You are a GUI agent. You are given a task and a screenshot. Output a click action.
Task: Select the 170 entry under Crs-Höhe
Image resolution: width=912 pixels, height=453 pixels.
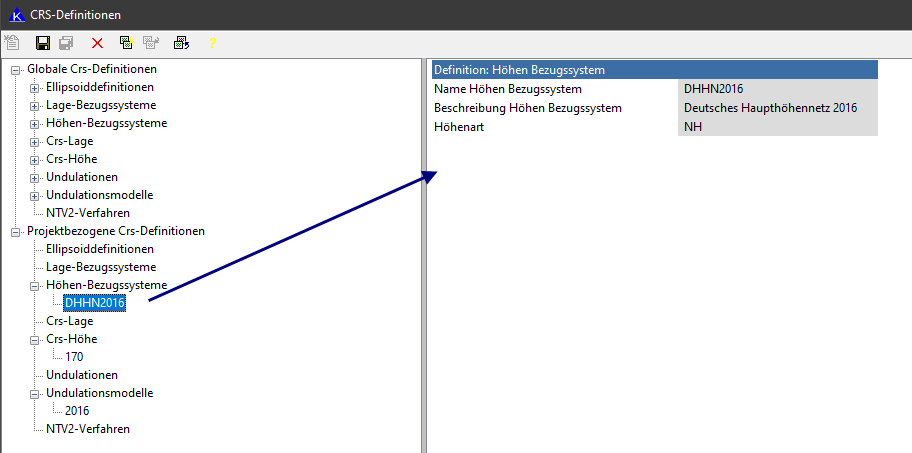[74, 357]
